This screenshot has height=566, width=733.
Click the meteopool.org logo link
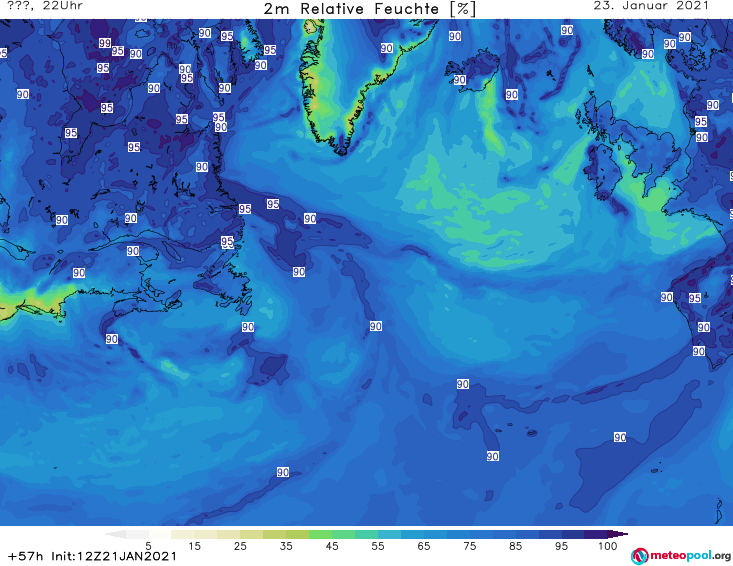click(680, 556)
